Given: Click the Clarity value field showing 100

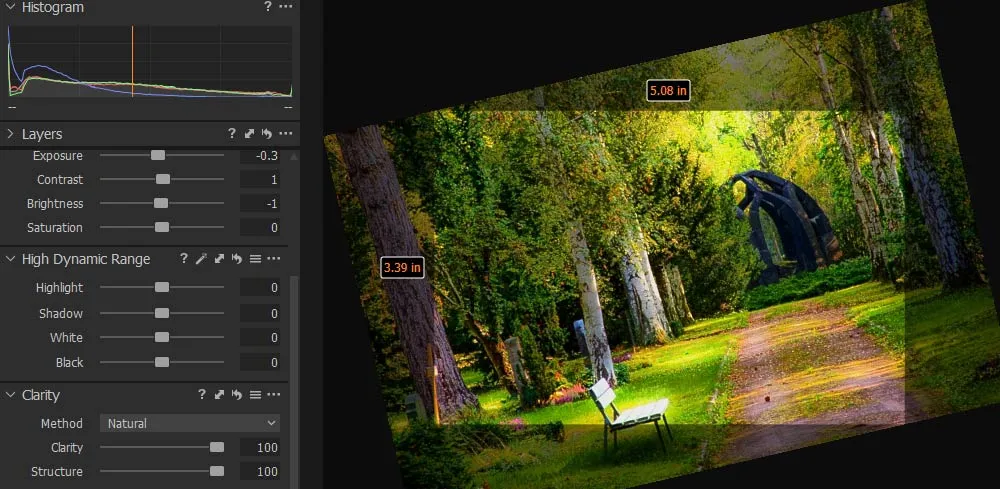Looking at the screenshot, I should click(260, 448).
